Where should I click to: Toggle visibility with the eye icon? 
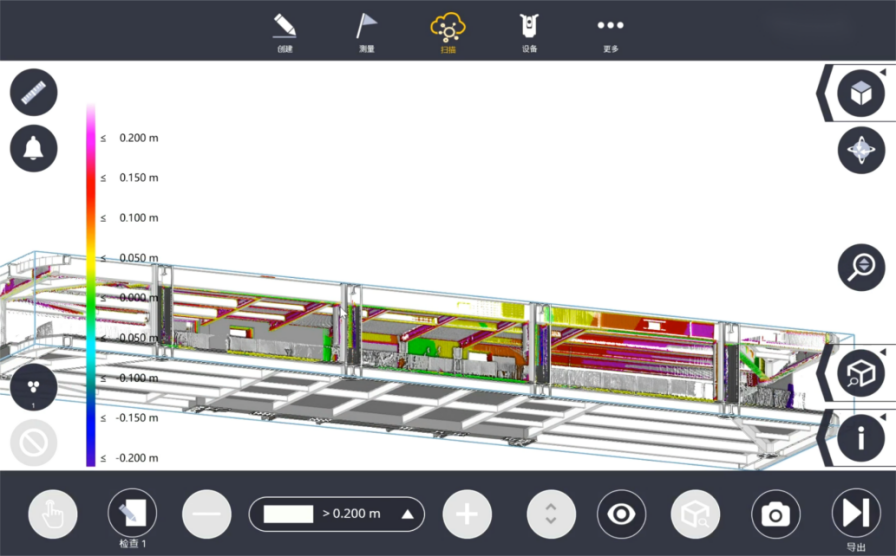pyautogui.click(x=621, y=514)
